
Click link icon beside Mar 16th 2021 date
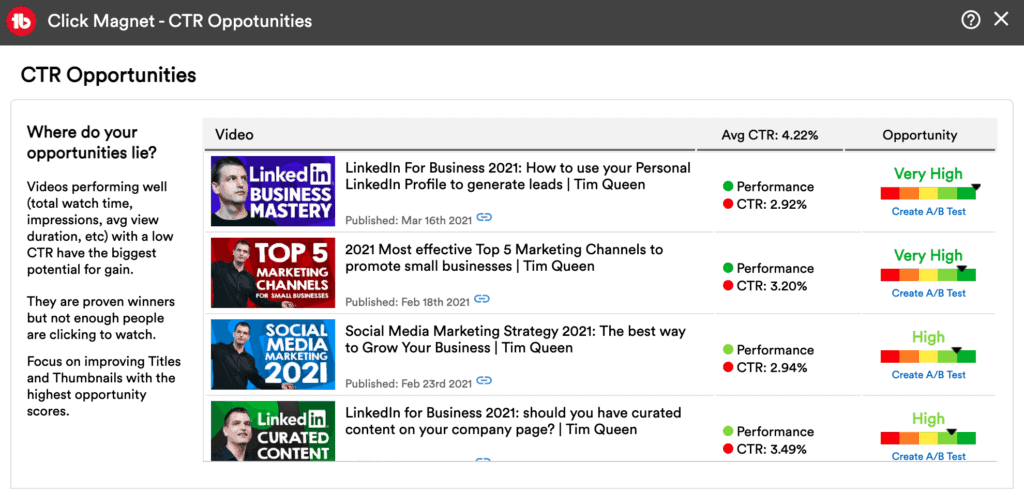pos(484,217)
